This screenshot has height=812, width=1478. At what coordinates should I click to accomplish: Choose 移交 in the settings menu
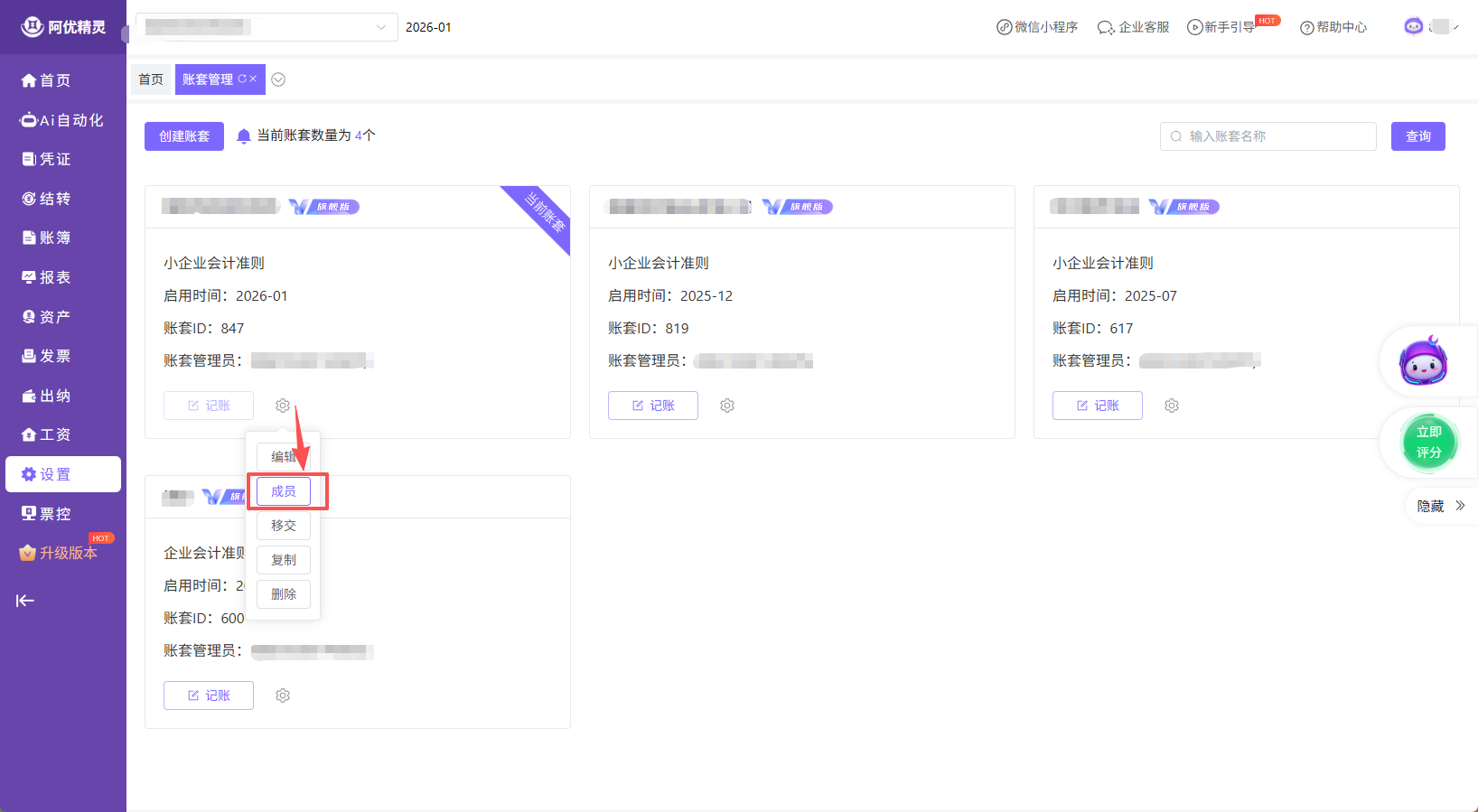[x=284, y=526]
